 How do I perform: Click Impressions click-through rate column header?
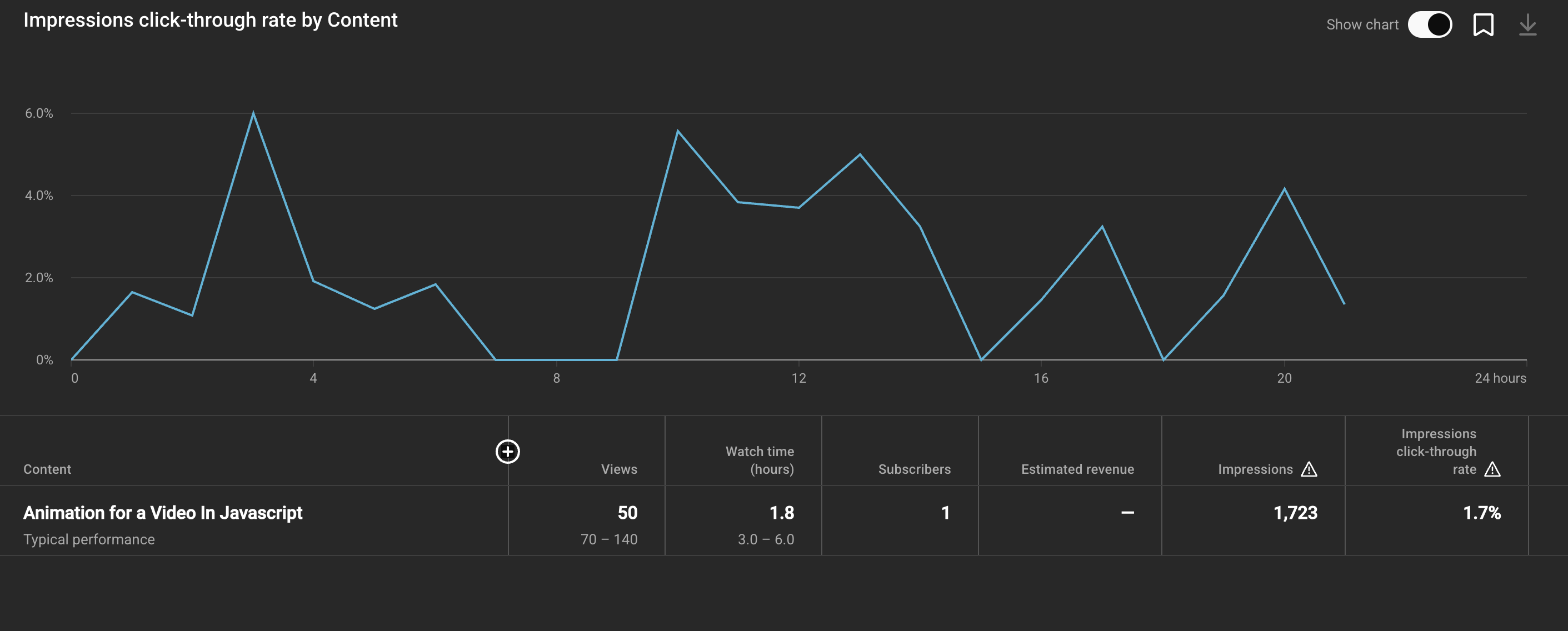tap(1435, 452)
